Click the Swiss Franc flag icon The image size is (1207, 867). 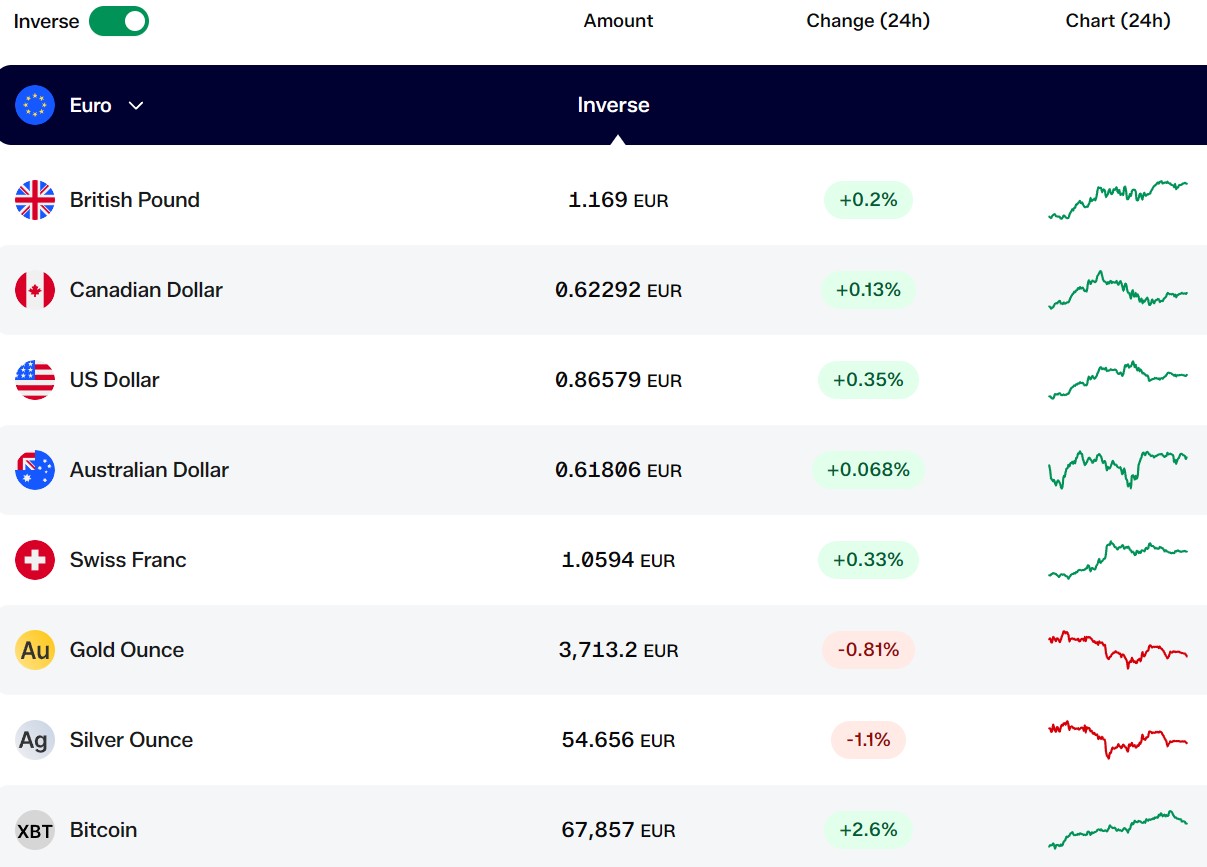[35, 560]
